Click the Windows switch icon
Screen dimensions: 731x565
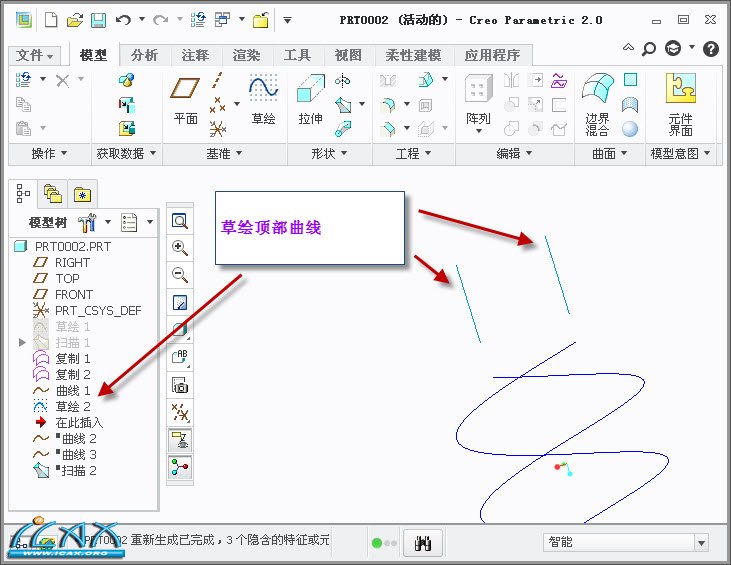tap(222, 20)
